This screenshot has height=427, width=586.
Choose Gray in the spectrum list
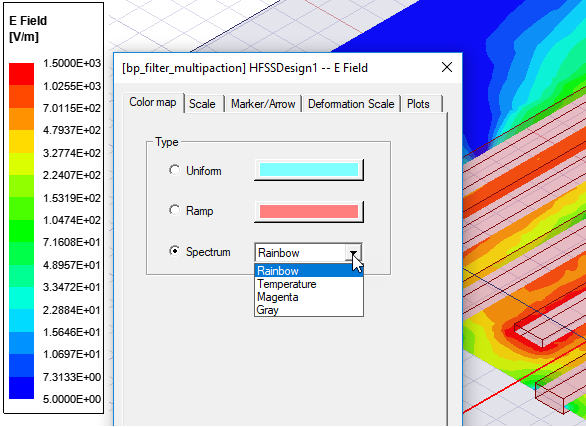pyautogui.click(x=309, y=310)
